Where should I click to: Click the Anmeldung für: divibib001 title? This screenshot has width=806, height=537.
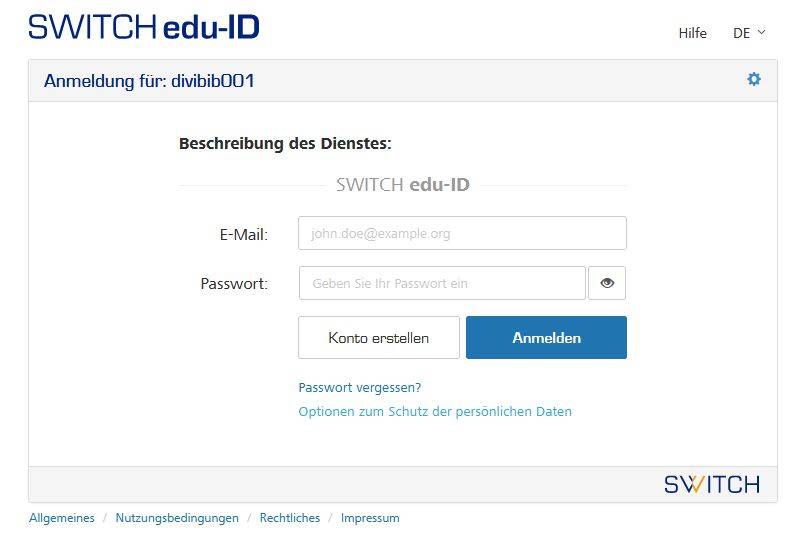(x=149, y=81)
